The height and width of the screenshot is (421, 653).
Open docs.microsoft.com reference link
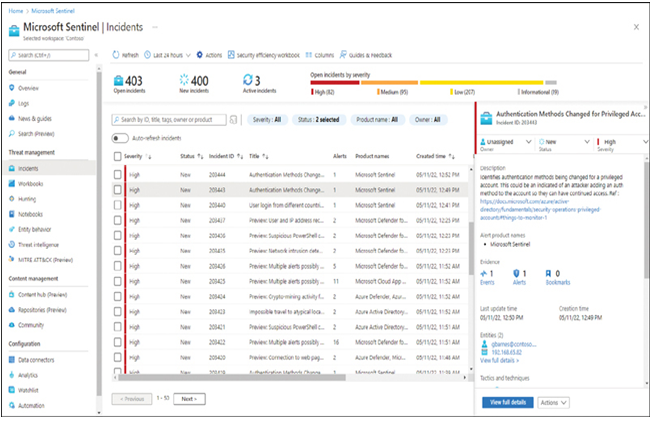540,209
